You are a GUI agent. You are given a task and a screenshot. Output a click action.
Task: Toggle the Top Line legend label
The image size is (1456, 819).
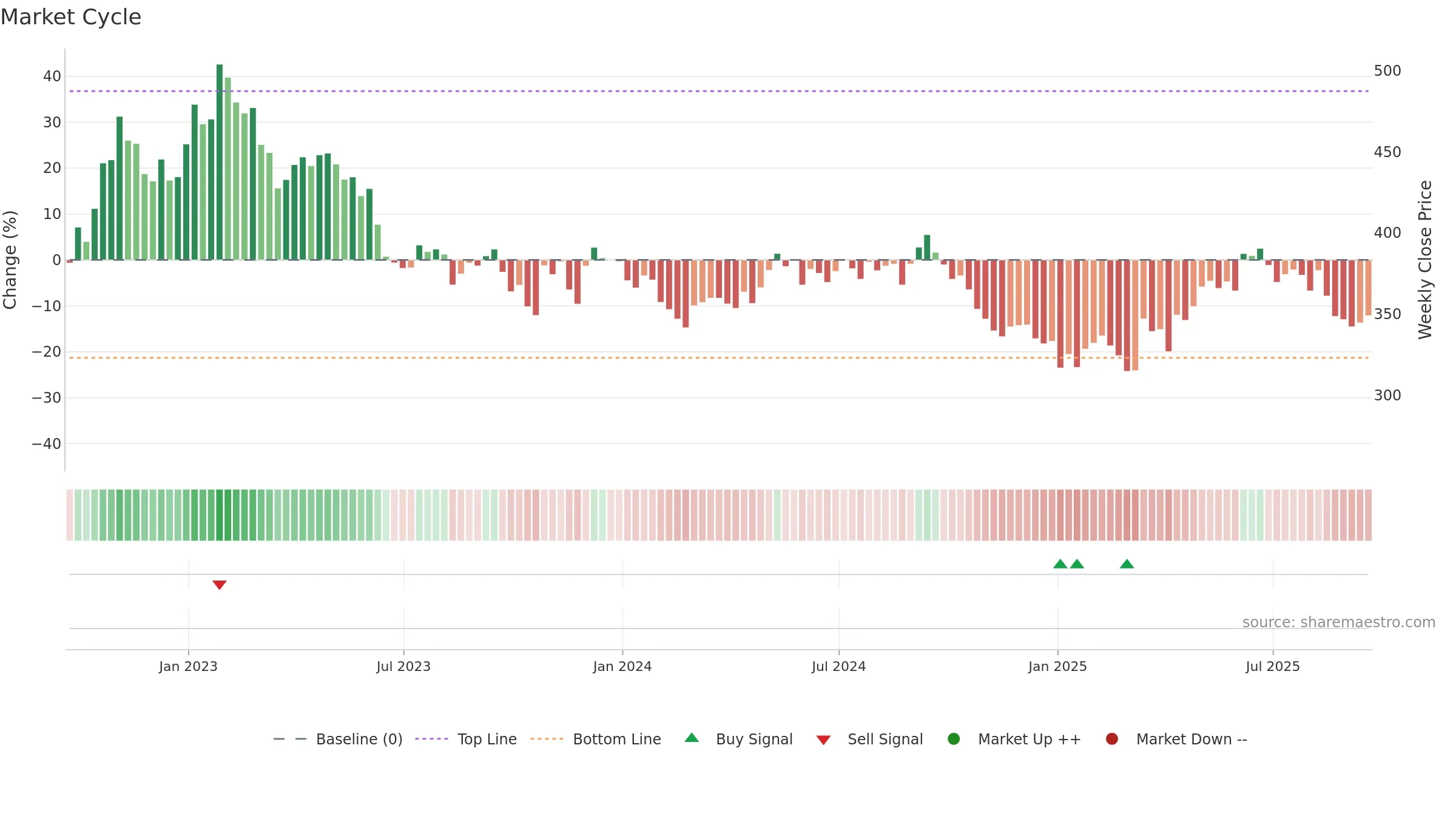487,739
